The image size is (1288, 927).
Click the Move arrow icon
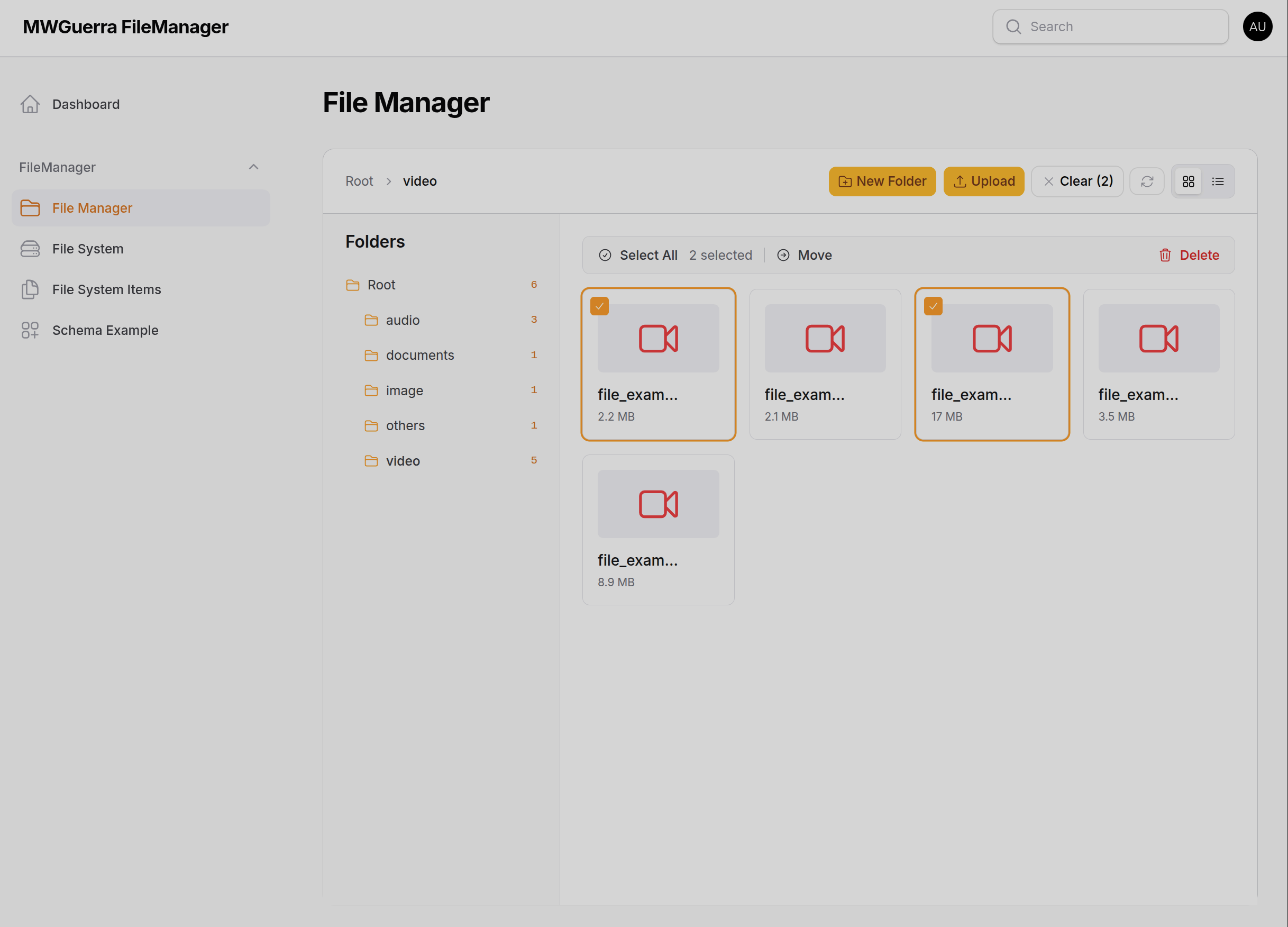pos(783,255)
